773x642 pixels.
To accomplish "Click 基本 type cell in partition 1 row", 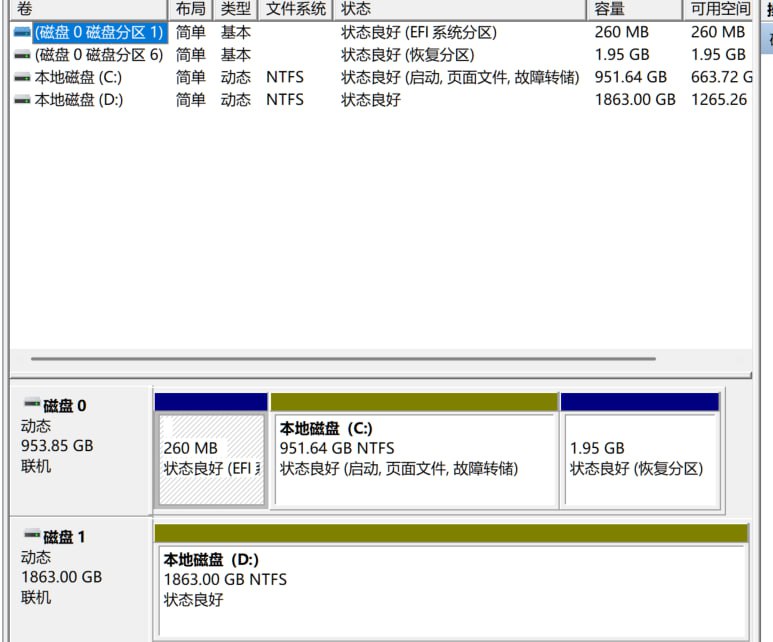I will (236, 33).
